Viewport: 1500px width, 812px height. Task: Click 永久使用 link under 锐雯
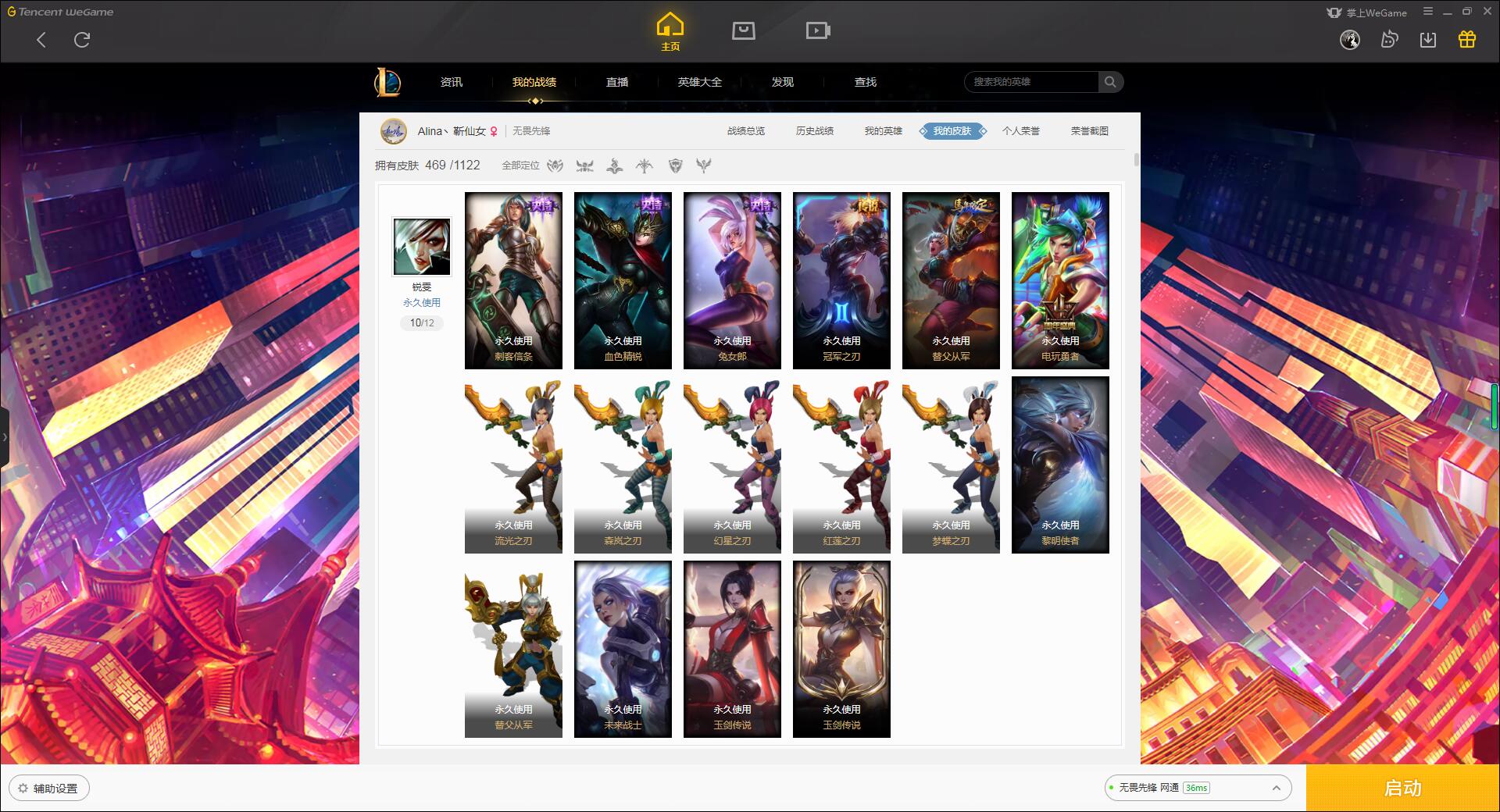click(x=422, y=303)
